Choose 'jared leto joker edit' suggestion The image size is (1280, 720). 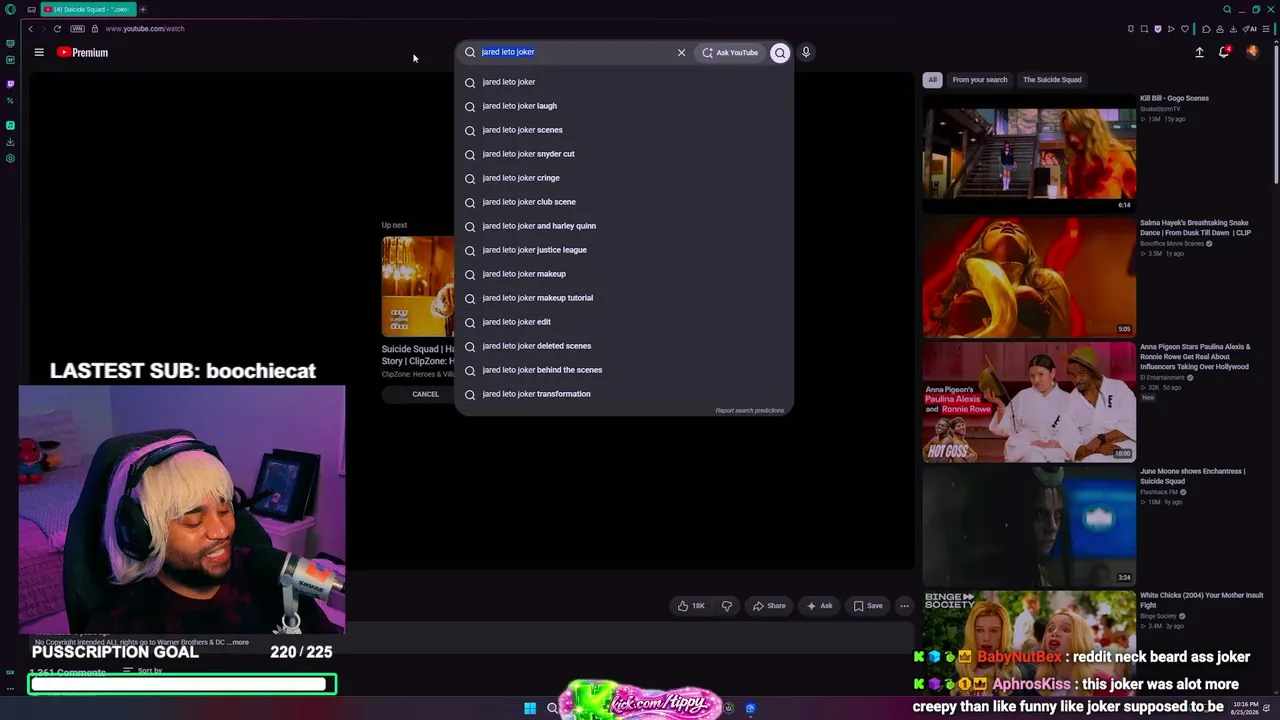click(x=624, y=322)
